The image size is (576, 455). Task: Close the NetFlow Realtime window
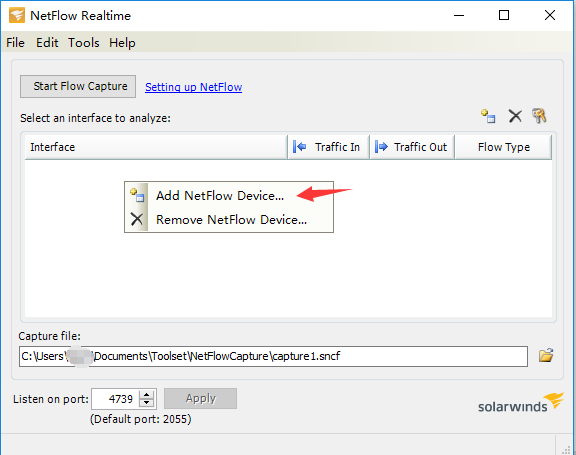click(x=550, y=15)
